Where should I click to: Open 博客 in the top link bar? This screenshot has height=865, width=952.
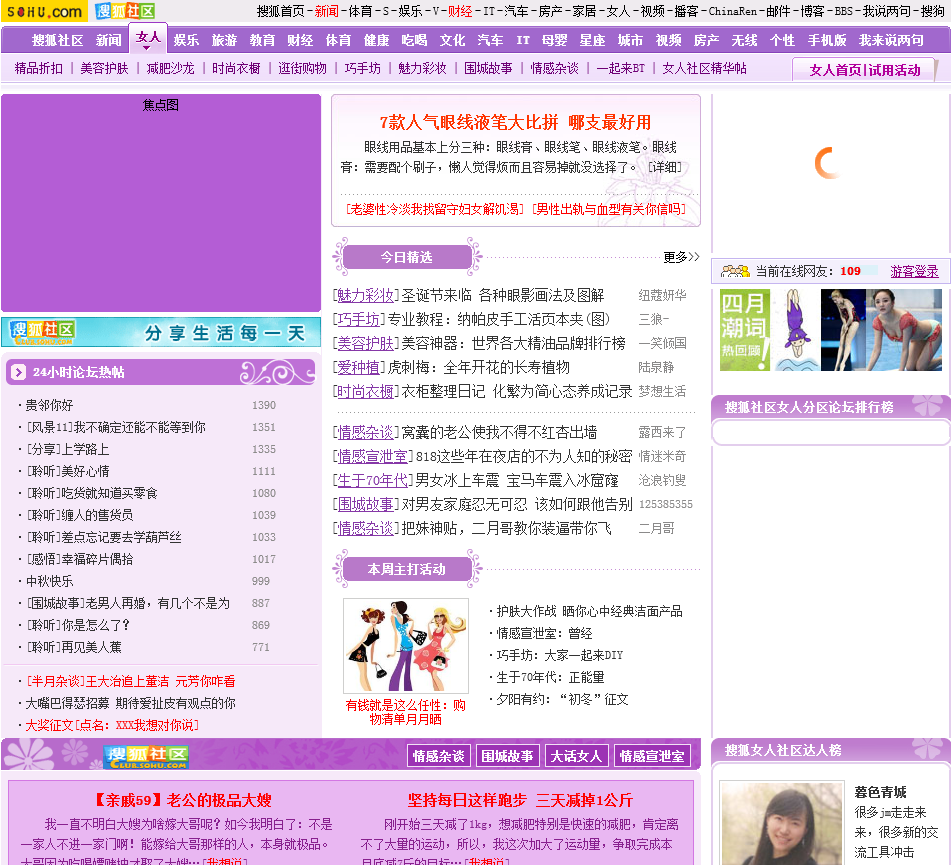812,11
